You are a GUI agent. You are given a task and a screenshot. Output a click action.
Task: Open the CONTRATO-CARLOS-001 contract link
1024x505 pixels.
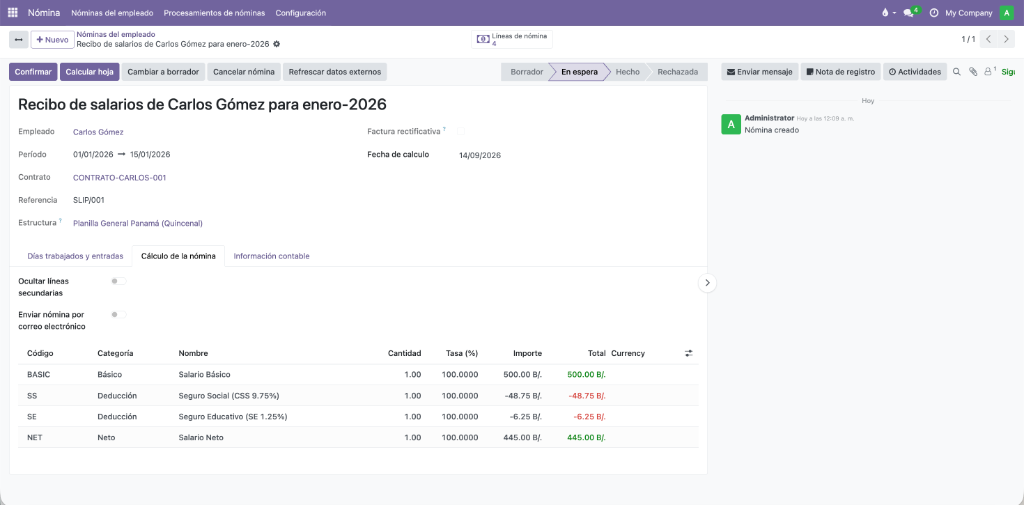(120, 178)
